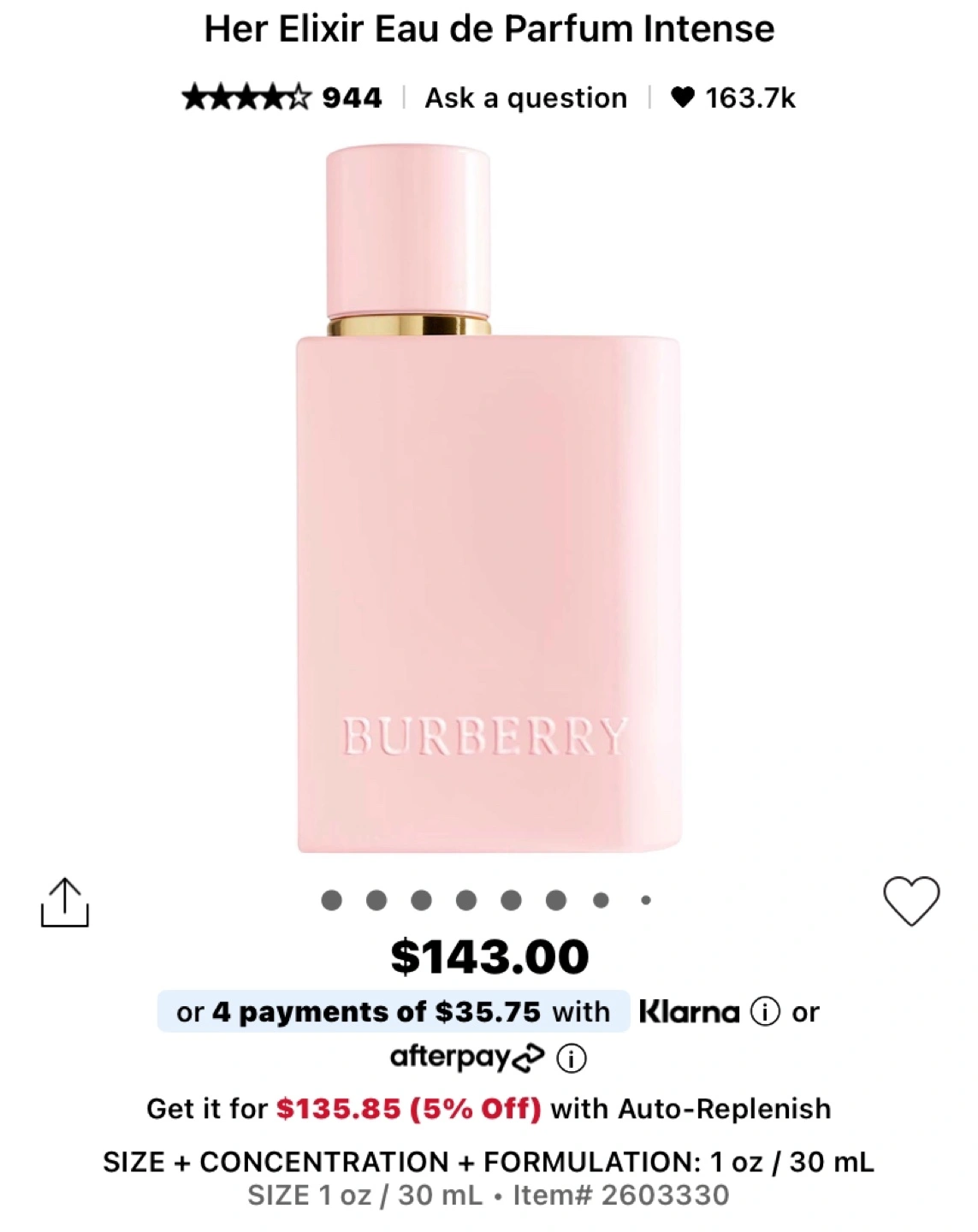This screenshot has width=978, height=1232.
Task: Select the fifth image carousel dot
Action: 511,900
